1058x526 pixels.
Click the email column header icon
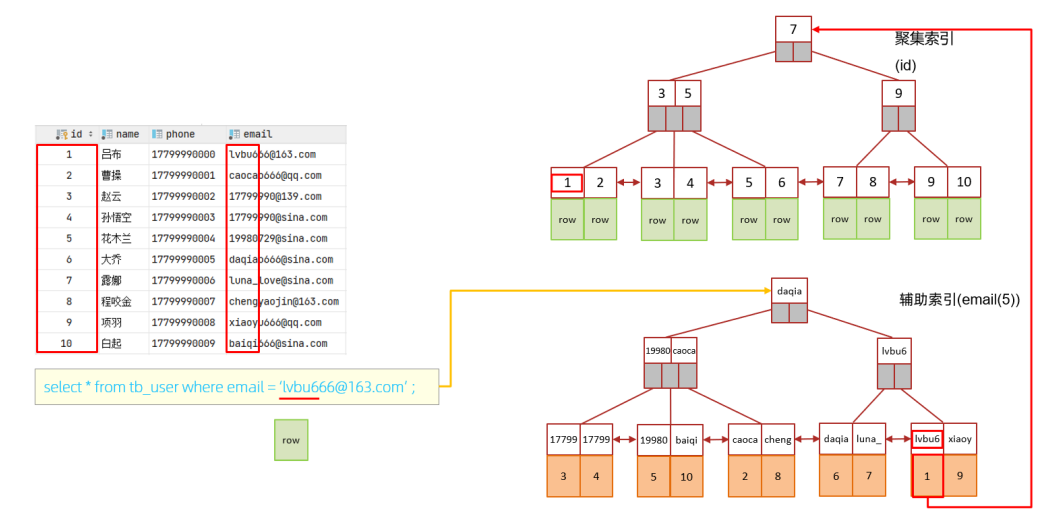(234, 134)
